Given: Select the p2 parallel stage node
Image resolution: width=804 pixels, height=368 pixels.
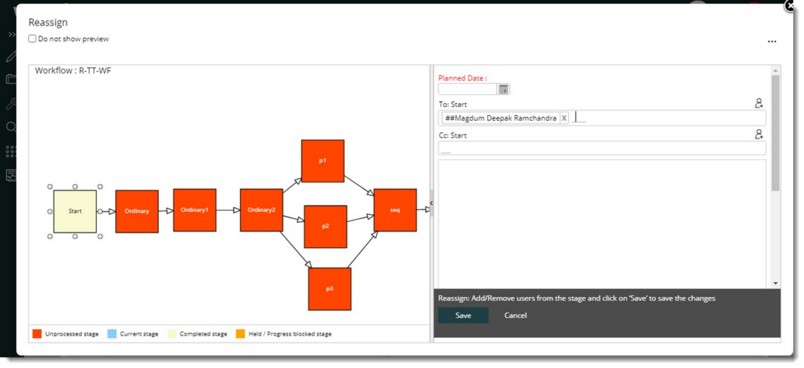Looking at the screenshot, I should [325, 227].
